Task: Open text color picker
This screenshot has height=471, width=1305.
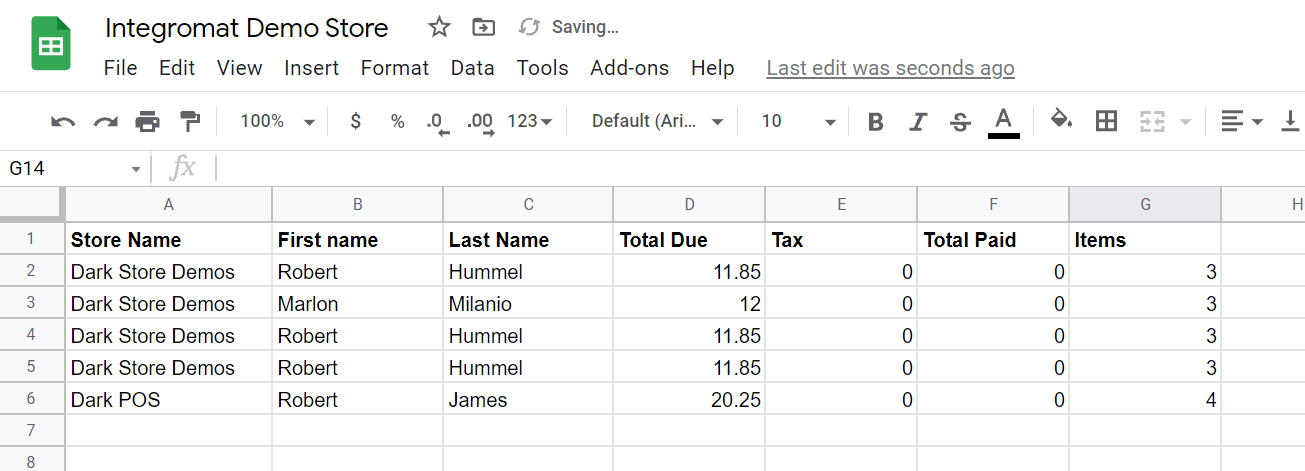Action: click(1003, 122)
